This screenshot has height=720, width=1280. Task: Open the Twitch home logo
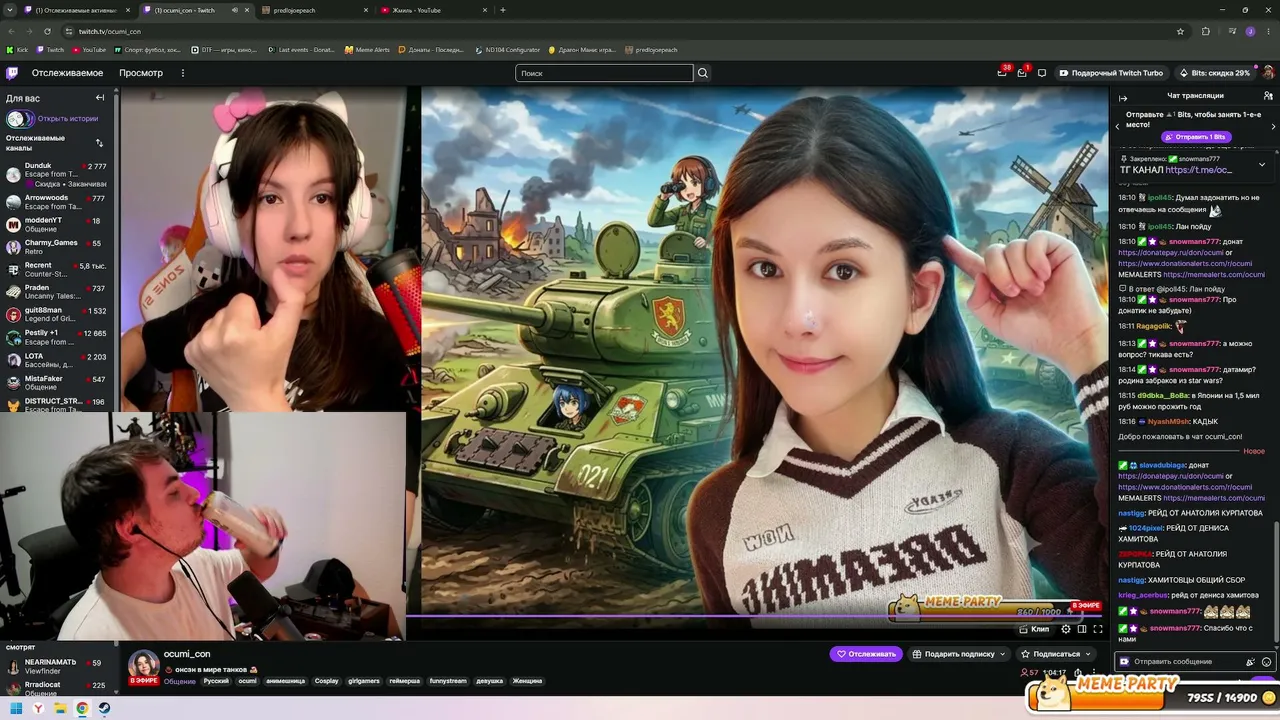(12, 73)
